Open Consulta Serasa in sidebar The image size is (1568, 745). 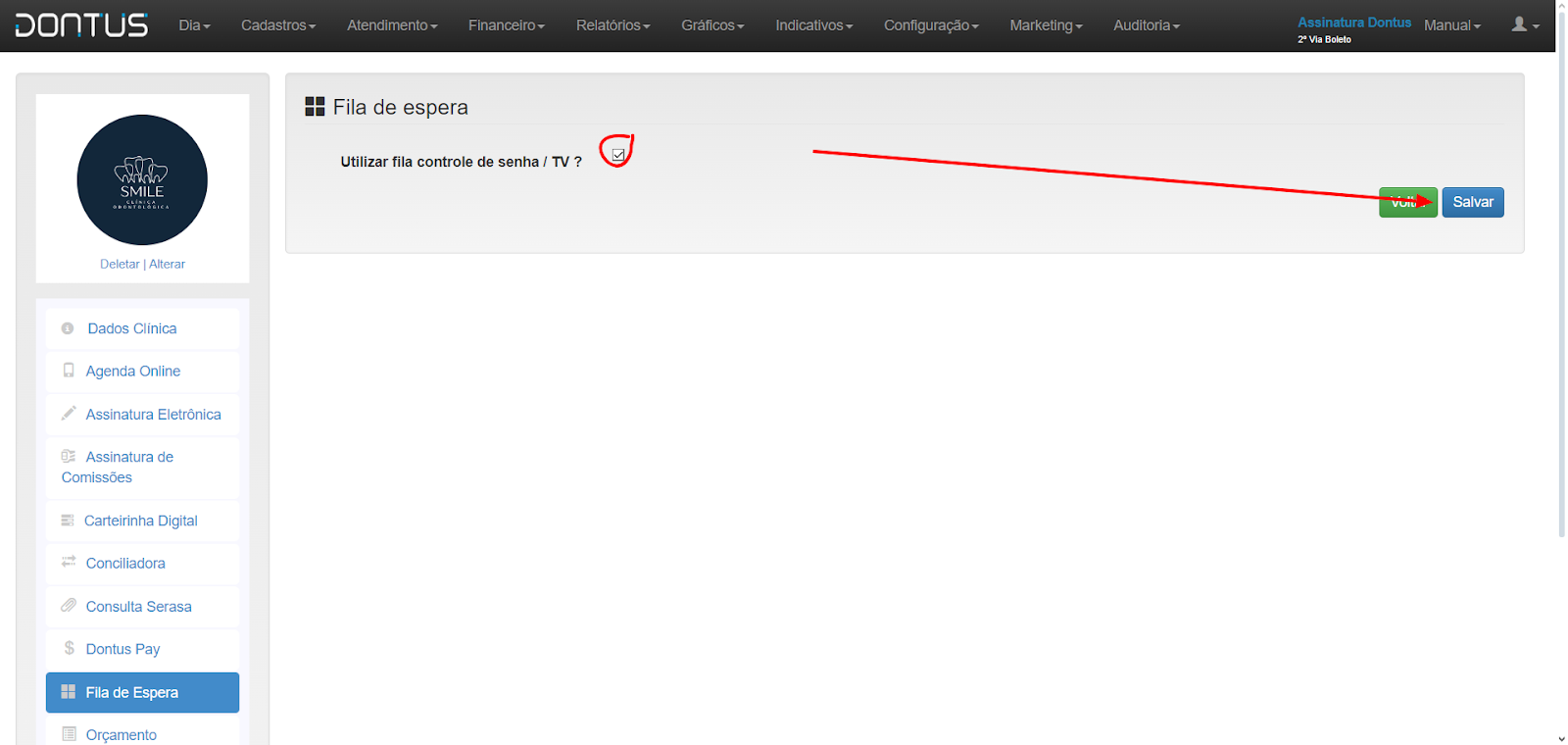142,606
